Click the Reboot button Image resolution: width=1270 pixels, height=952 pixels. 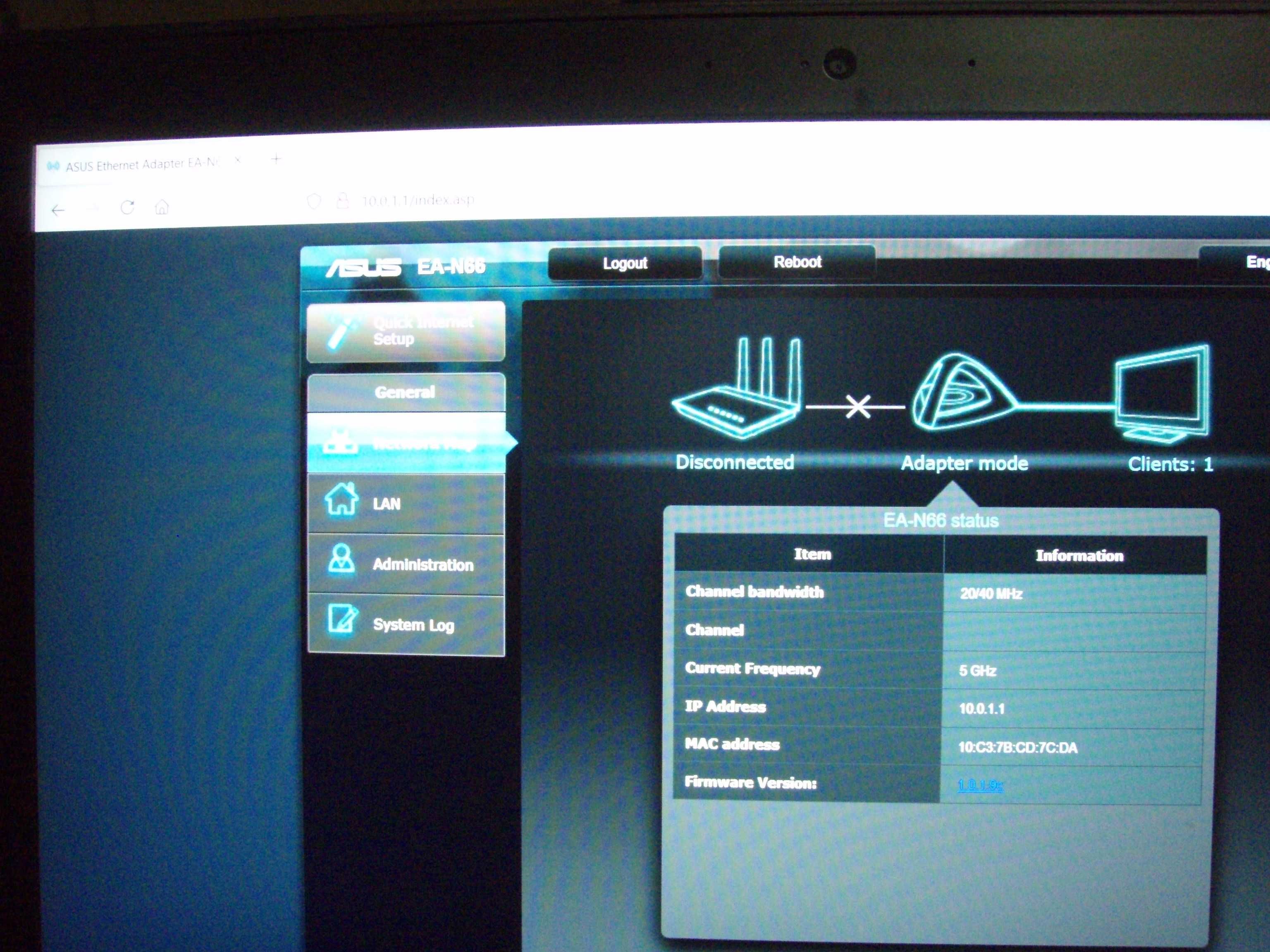click(x=797, y=262)
